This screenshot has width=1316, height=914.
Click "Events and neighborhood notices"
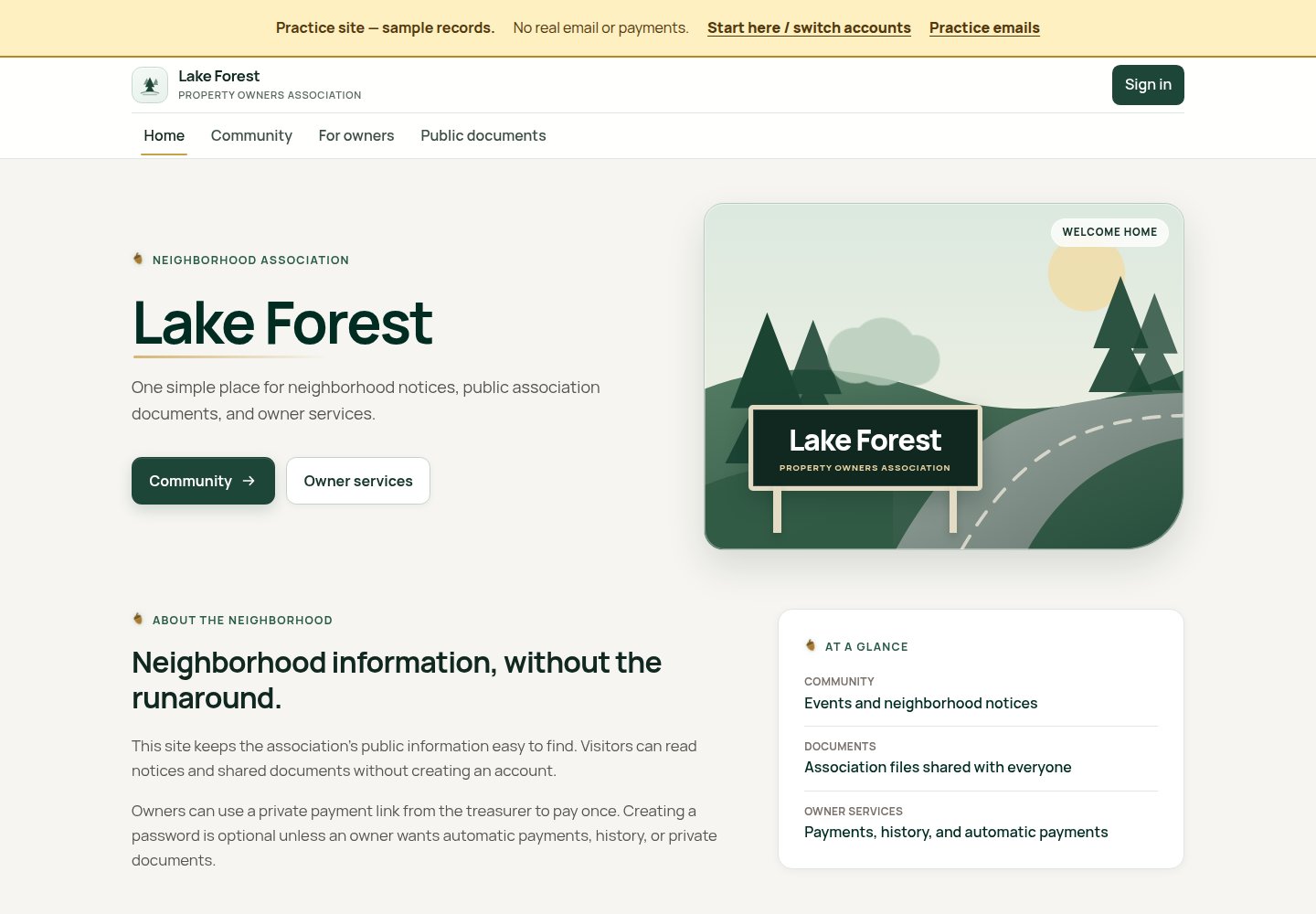click(920, 703)
